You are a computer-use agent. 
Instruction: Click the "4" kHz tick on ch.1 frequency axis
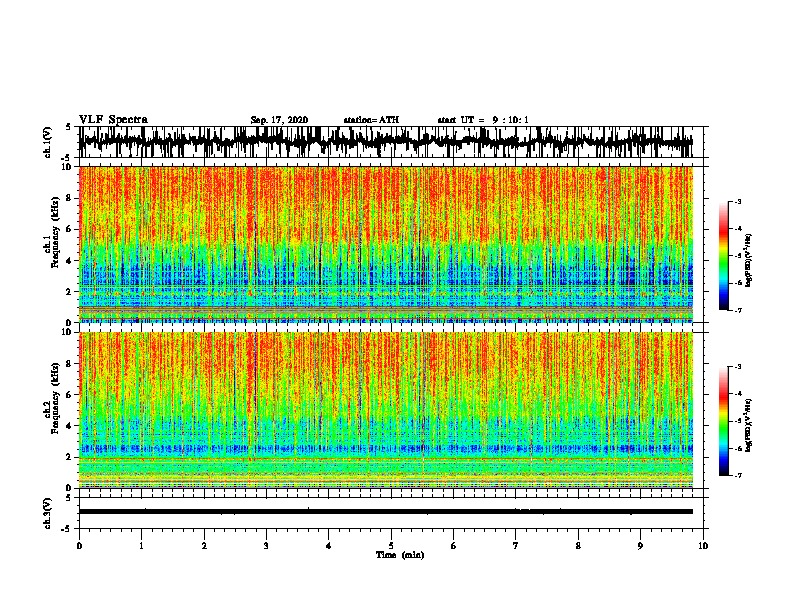(x=70, y=261)
